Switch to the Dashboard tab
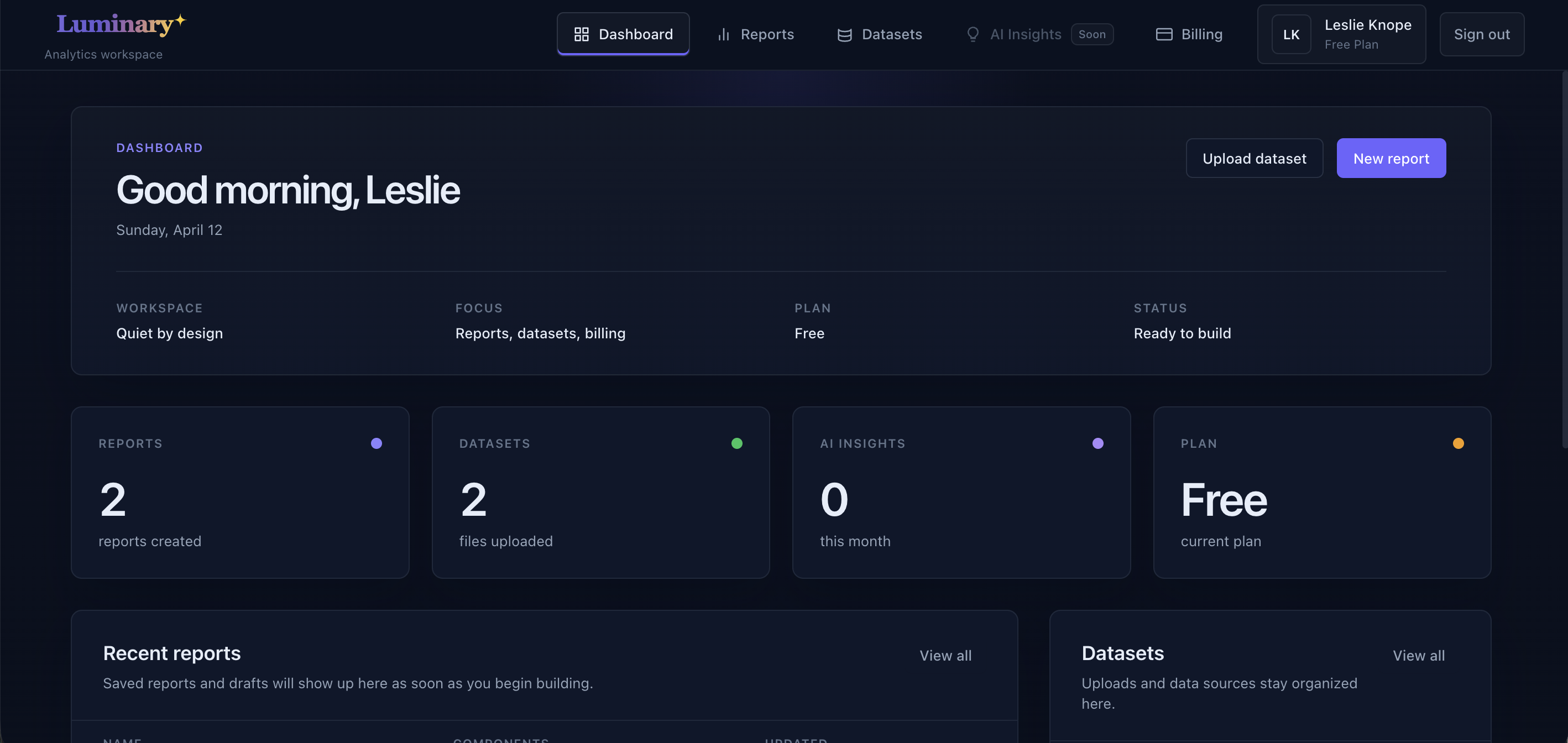 coord(623,34)
